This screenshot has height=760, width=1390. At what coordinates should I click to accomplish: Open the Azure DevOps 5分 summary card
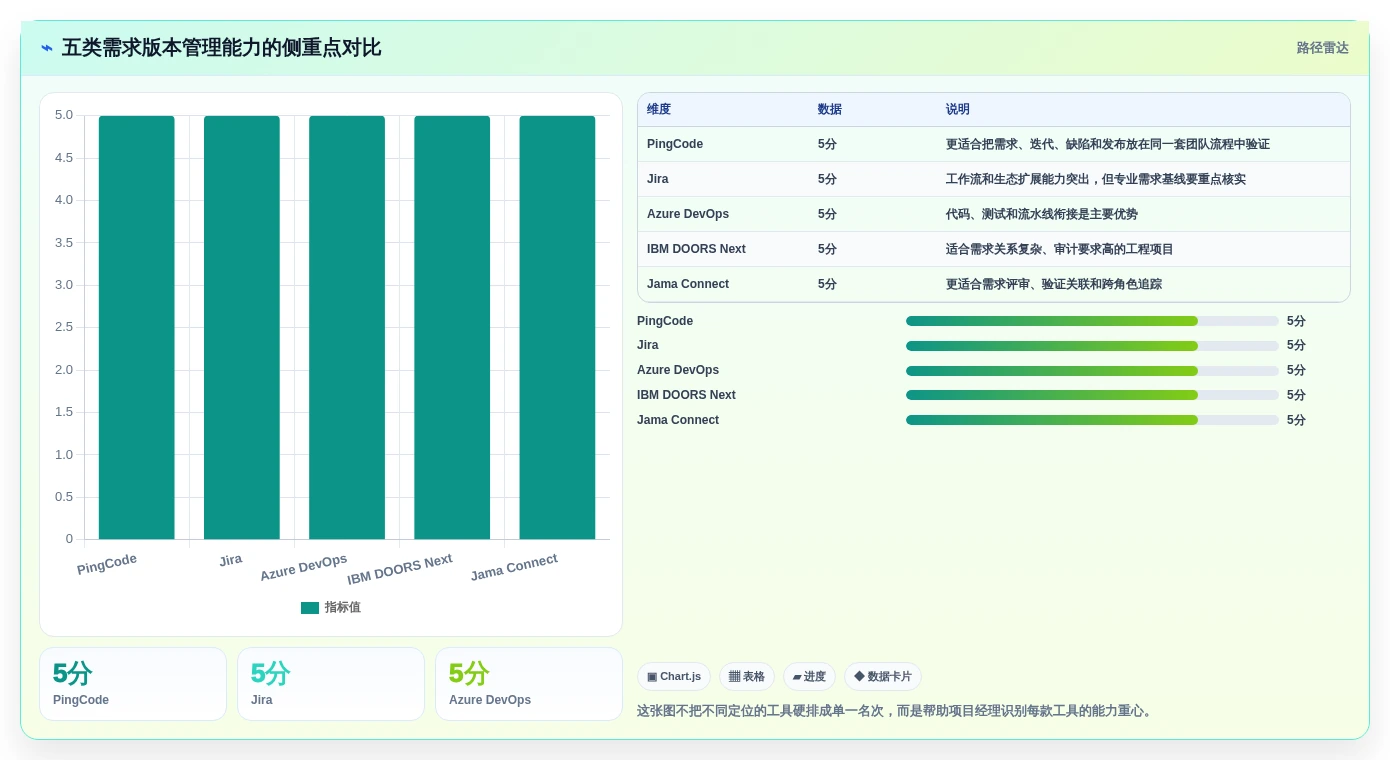pyautogui.click(x=529, y=684)
